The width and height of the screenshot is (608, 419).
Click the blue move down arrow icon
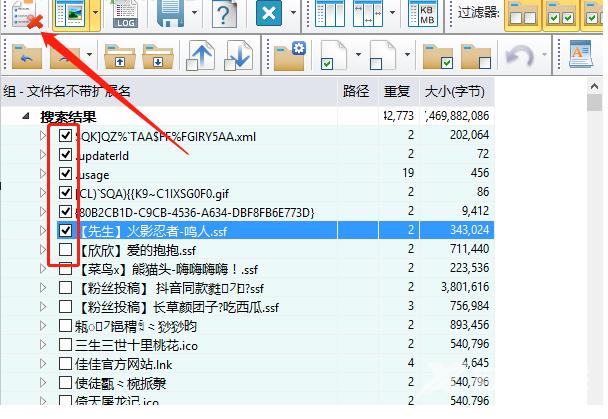click(238, 56)
